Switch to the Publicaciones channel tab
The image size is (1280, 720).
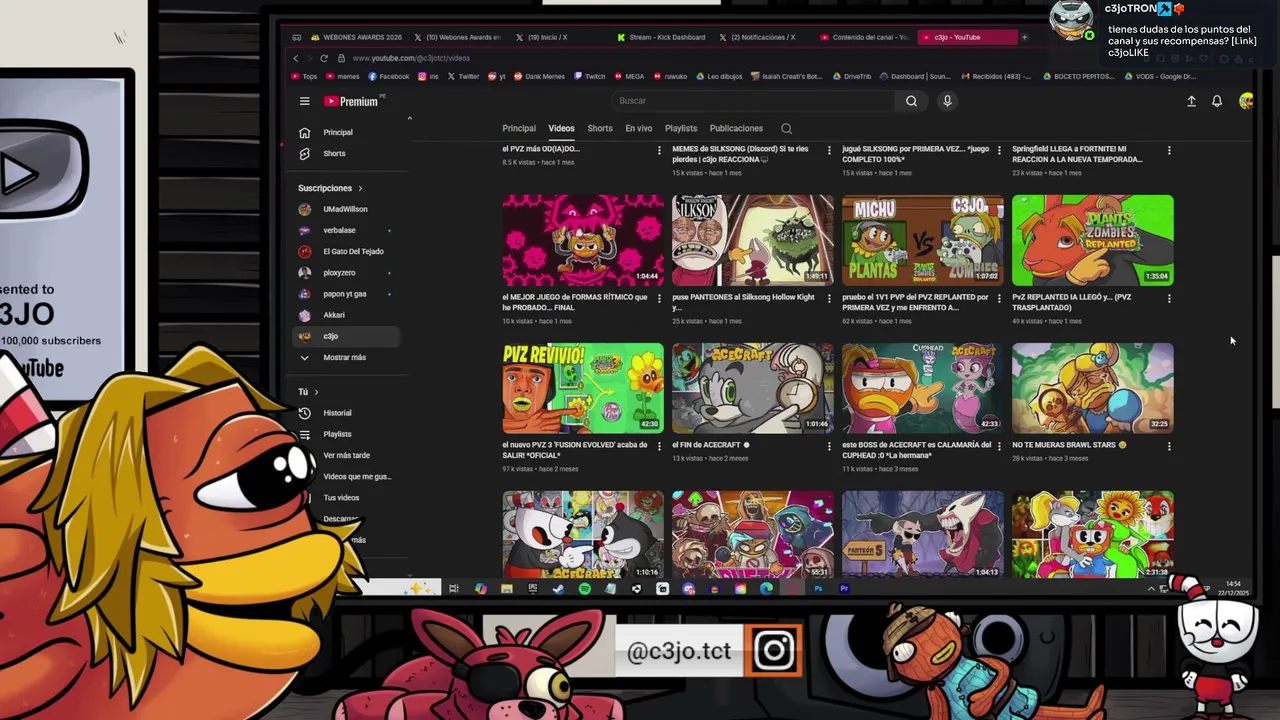click(x=736, y=128)
